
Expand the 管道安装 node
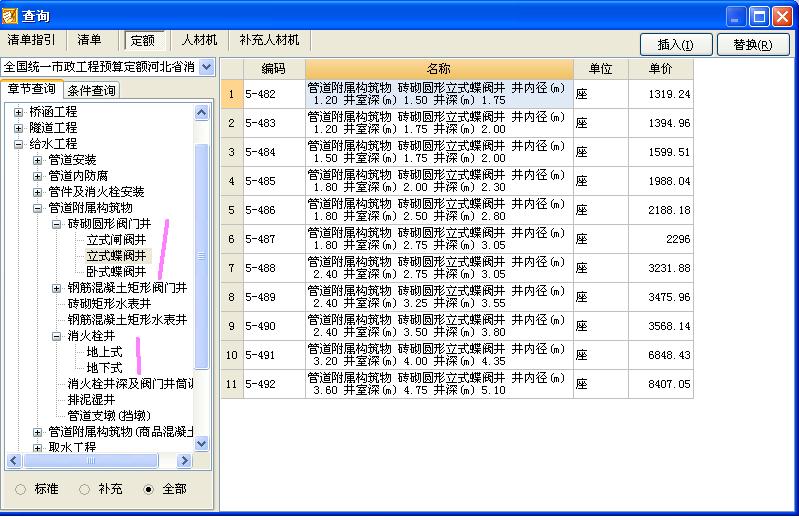37,160
